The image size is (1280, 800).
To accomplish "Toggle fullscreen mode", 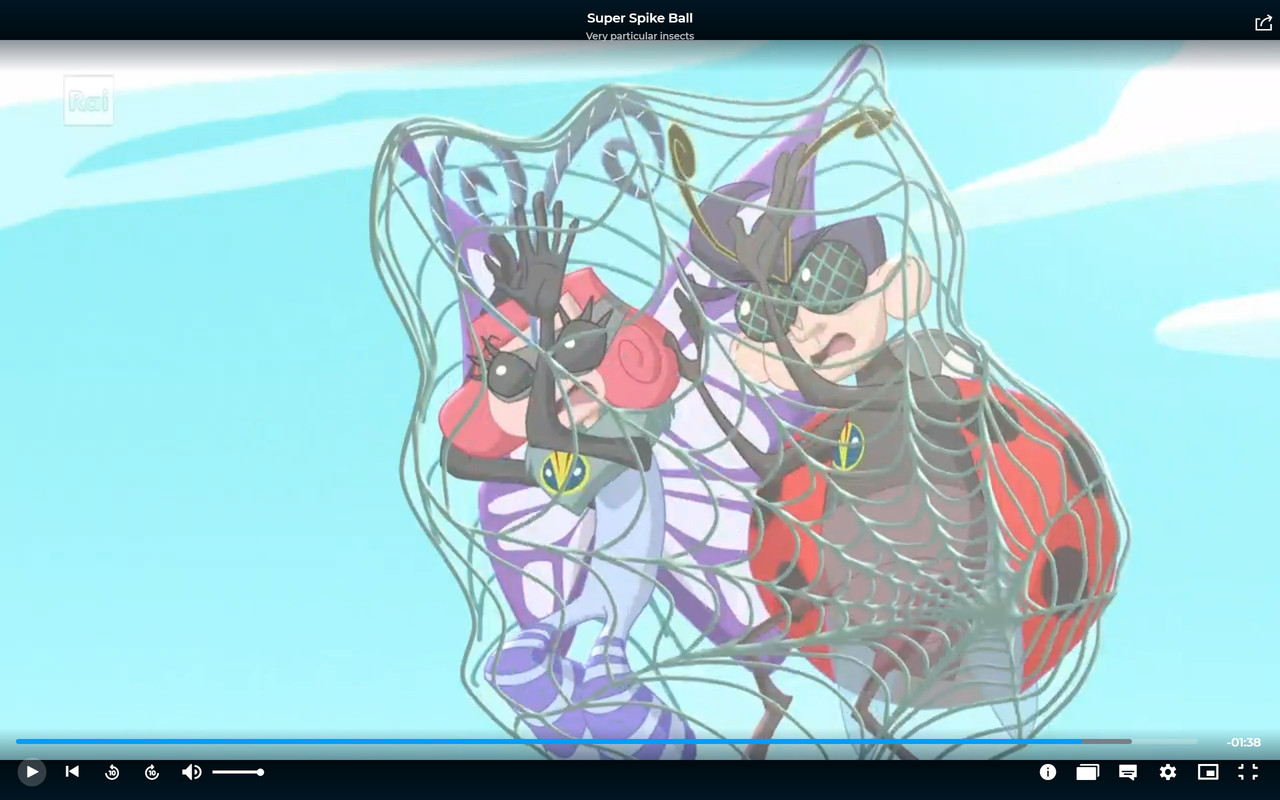I will point(1248,772).
